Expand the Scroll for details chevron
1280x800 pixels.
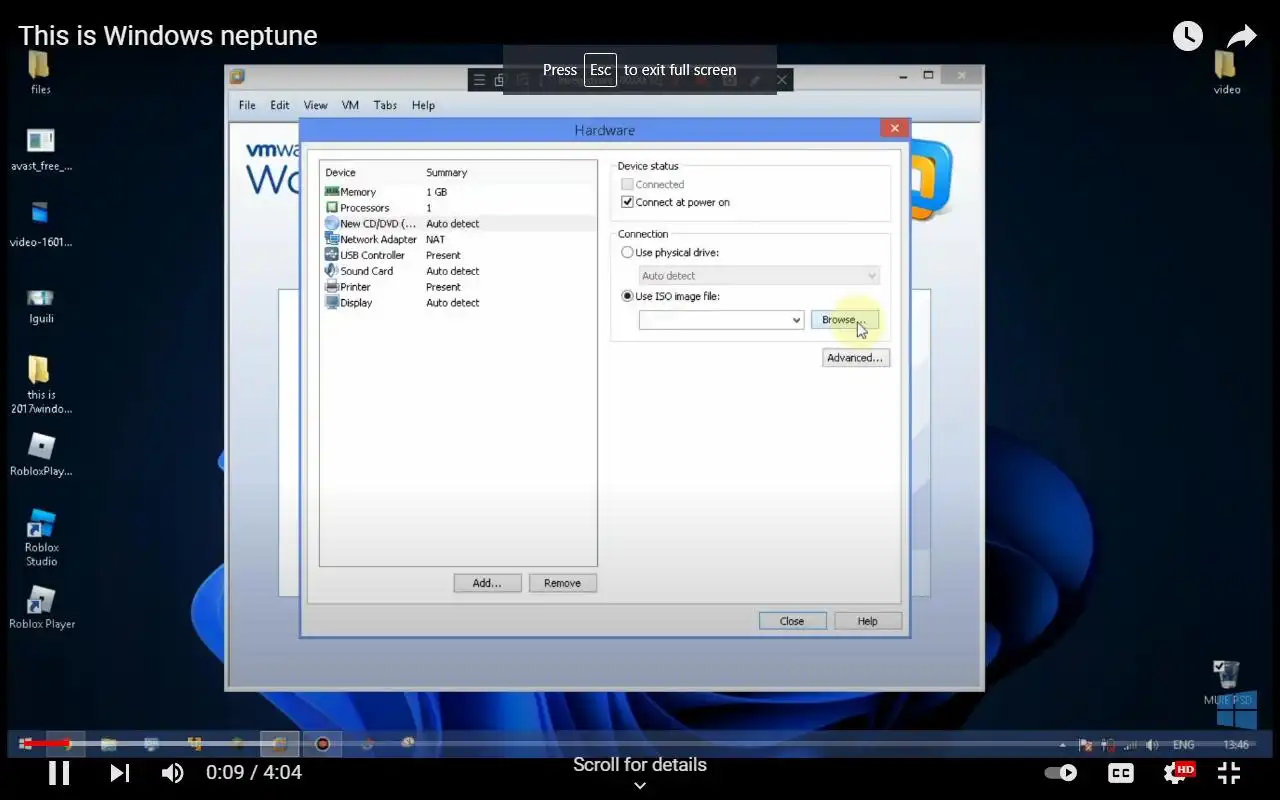pyautogui.click(x=640, y=786)
